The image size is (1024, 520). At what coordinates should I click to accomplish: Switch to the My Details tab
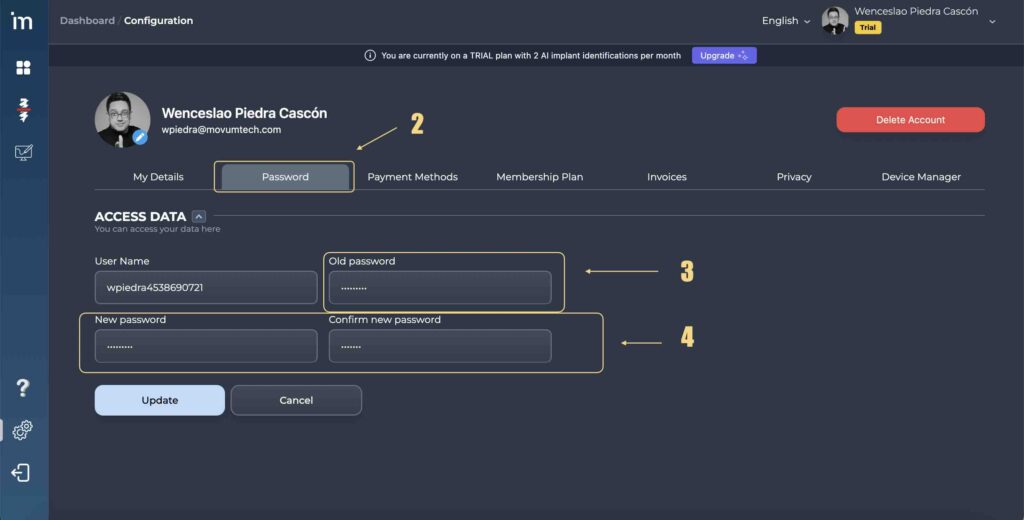pyautogui.click(x=158, y=177)
